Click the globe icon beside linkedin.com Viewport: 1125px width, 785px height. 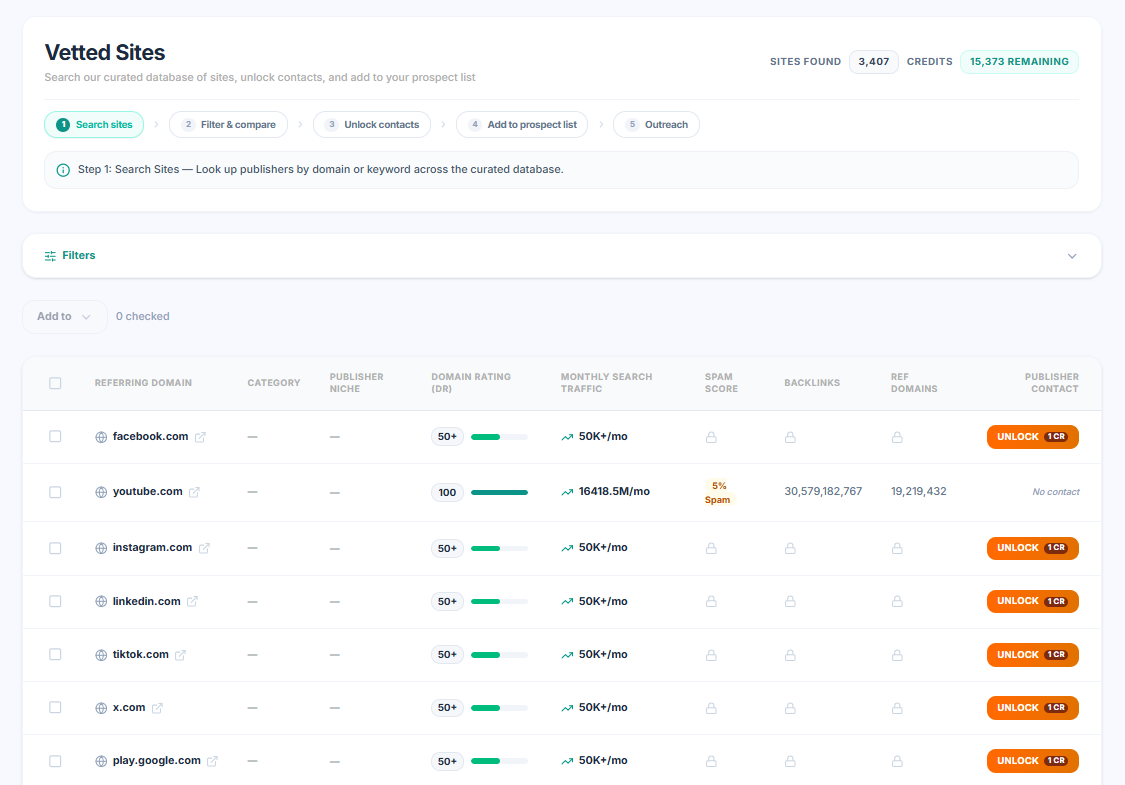tap(101, 601)
